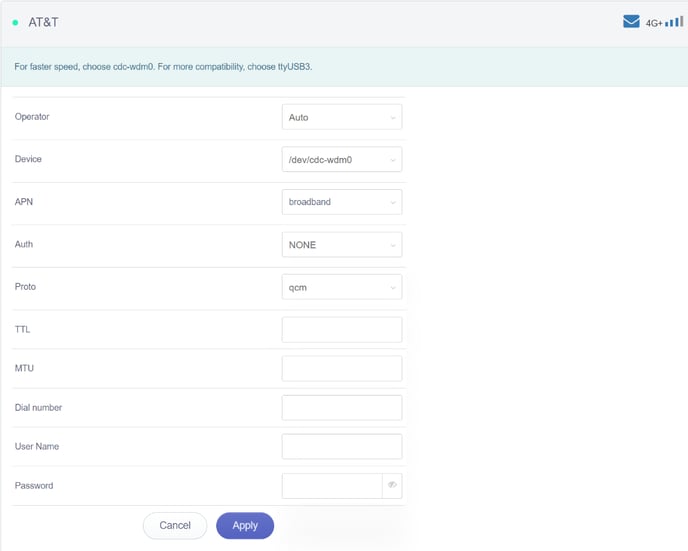The width and height of the screenshot is (688, 551).
Task: Select the User Name text field
Action: point(341,446)
